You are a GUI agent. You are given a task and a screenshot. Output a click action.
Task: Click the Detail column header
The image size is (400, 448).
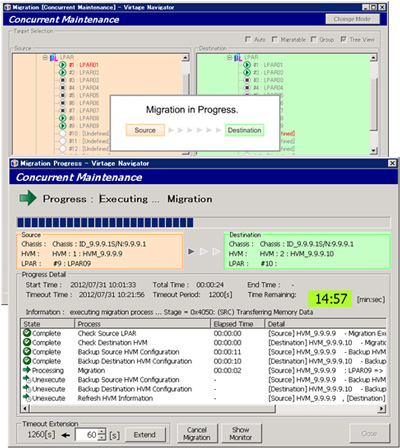[x=326, y=324]
